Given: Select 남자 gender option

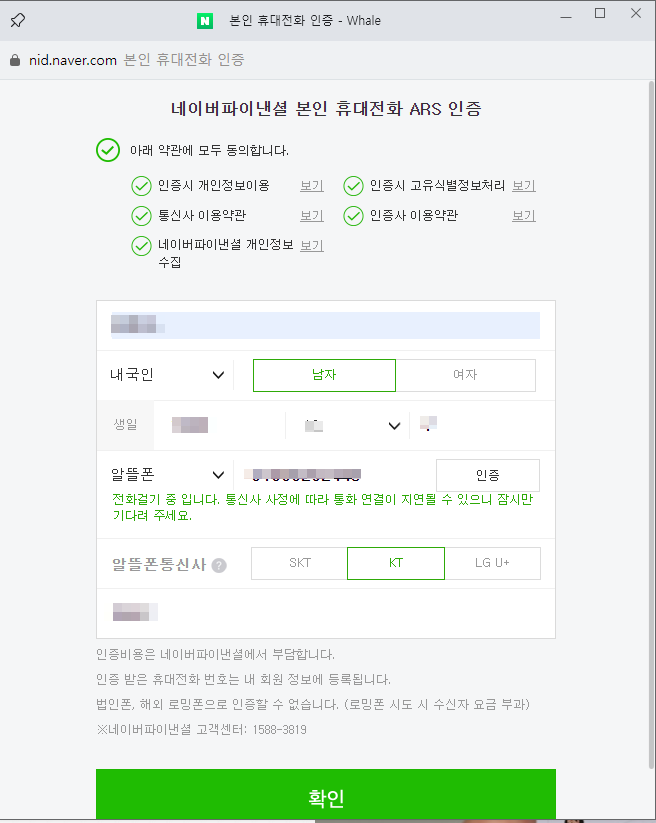Looking at the screenshot, I should 324,375.
